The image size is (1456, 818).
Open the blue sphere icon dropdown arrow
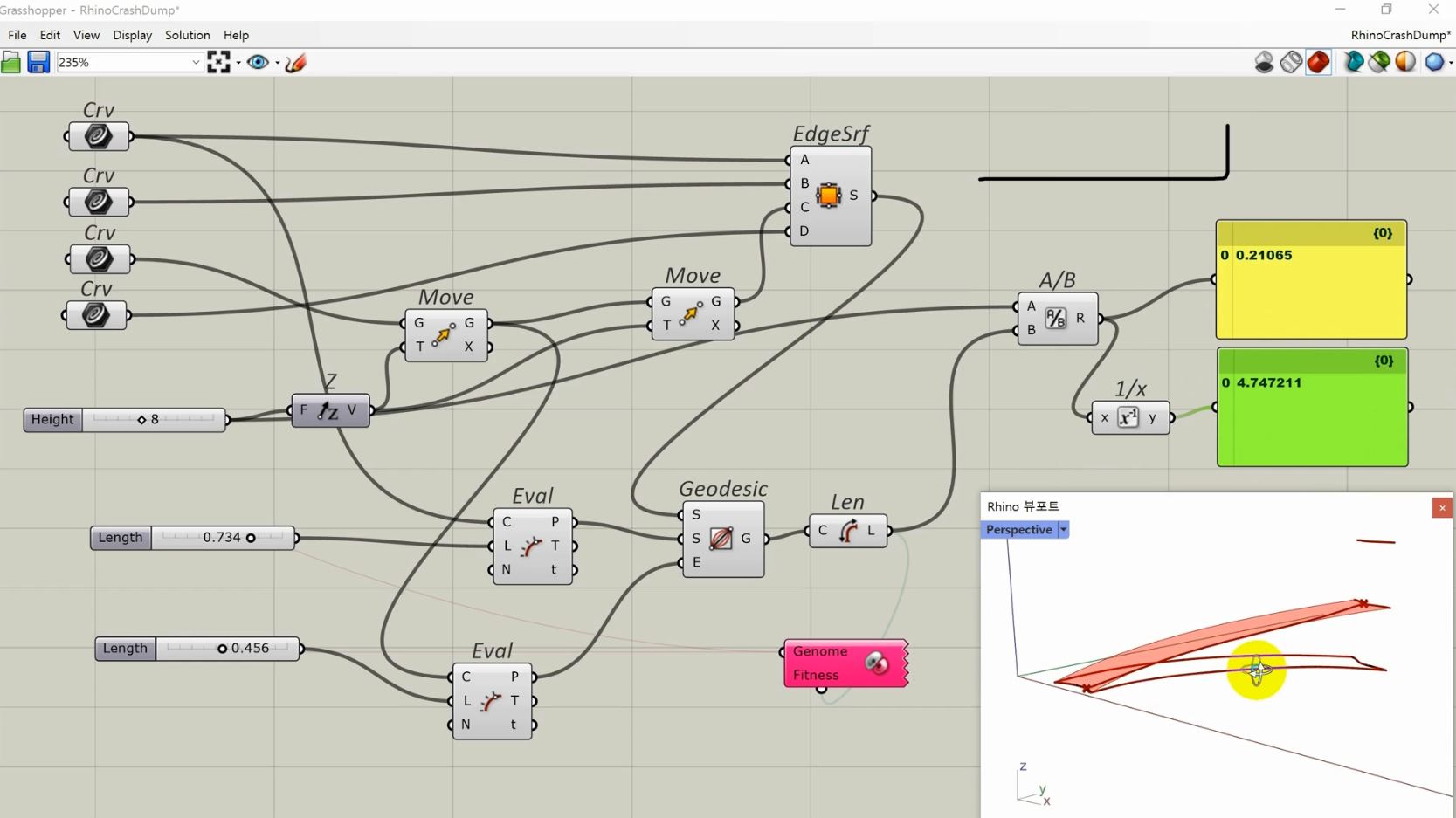(x=1451, y=63)
